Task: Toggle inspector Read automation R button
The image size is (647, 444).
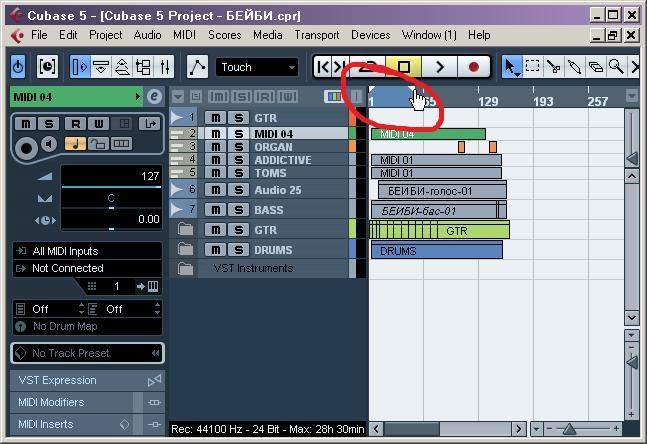Action: 76,123
